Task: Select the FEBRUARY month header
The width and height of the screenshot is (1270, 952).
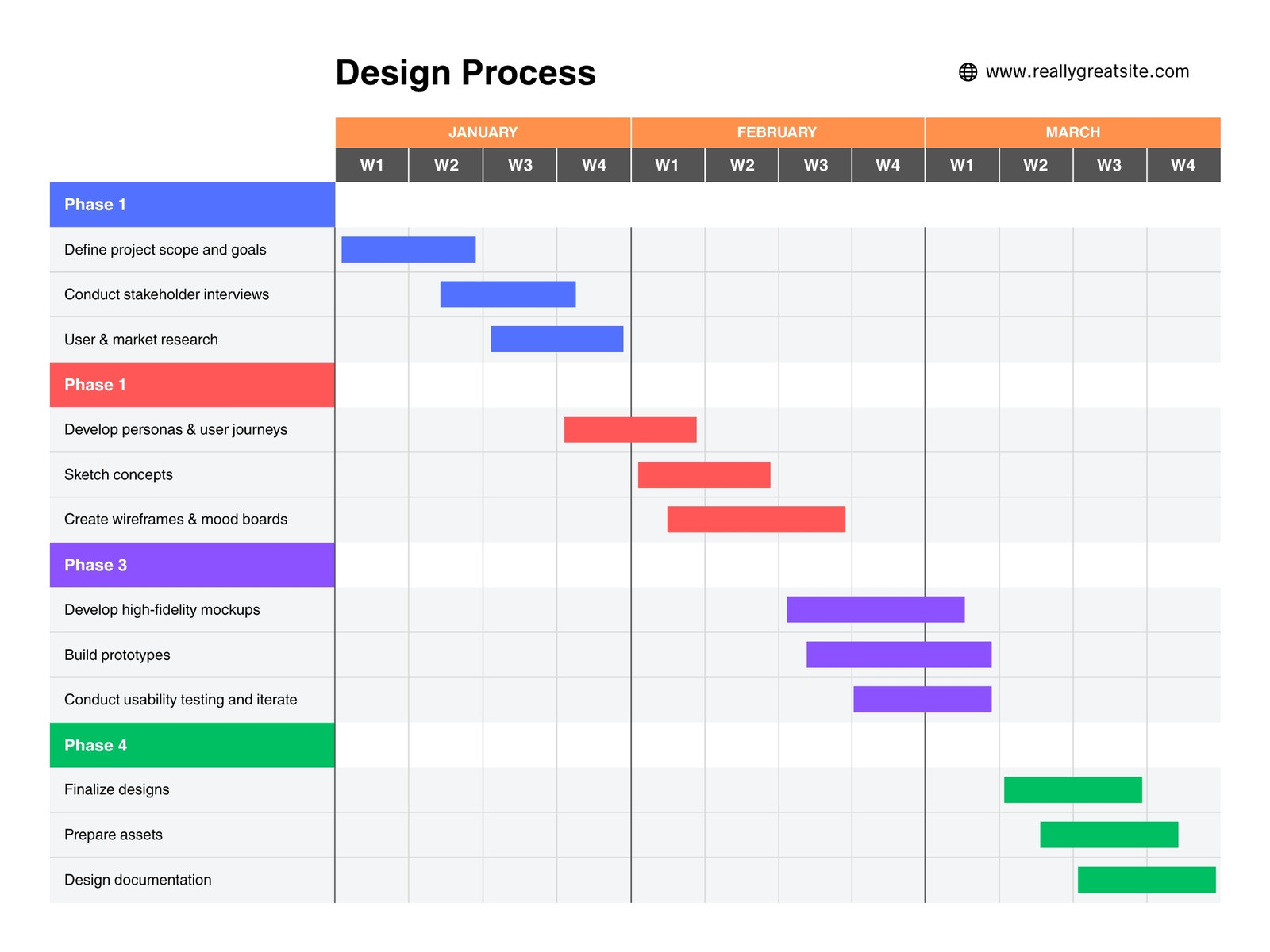Action: pyautogui.click(x=777, y=132)
